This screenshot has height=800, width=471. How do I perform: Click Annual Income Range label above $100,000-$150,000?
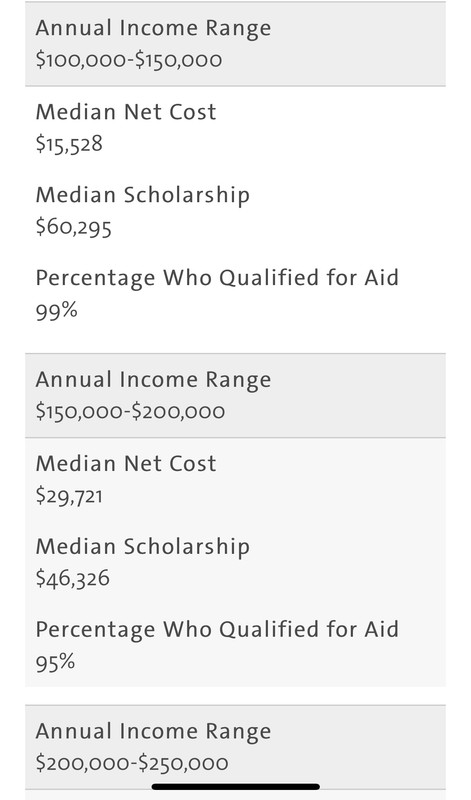click(x=153, y=29)
